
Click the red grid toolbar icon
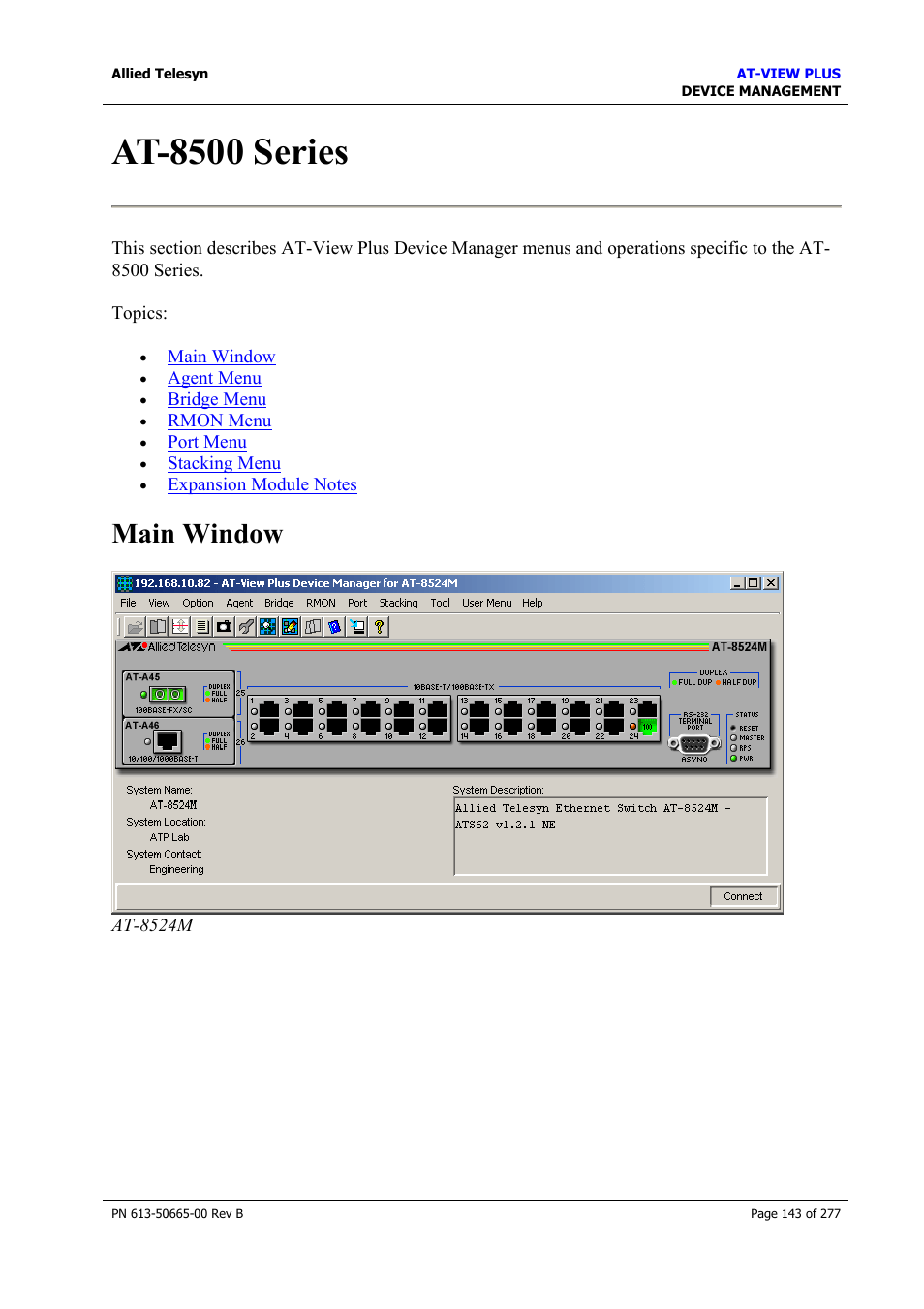tap(180, 627)
